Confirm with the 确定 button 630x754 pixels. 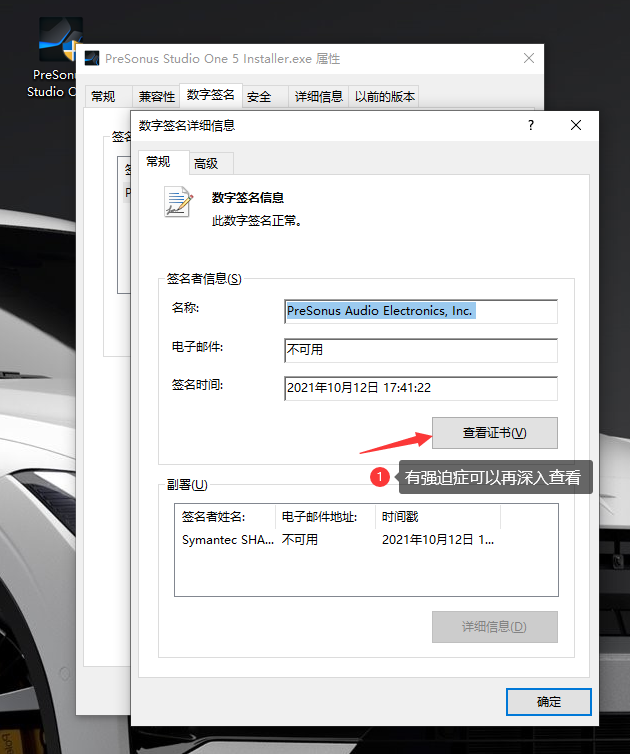point(549,702)
